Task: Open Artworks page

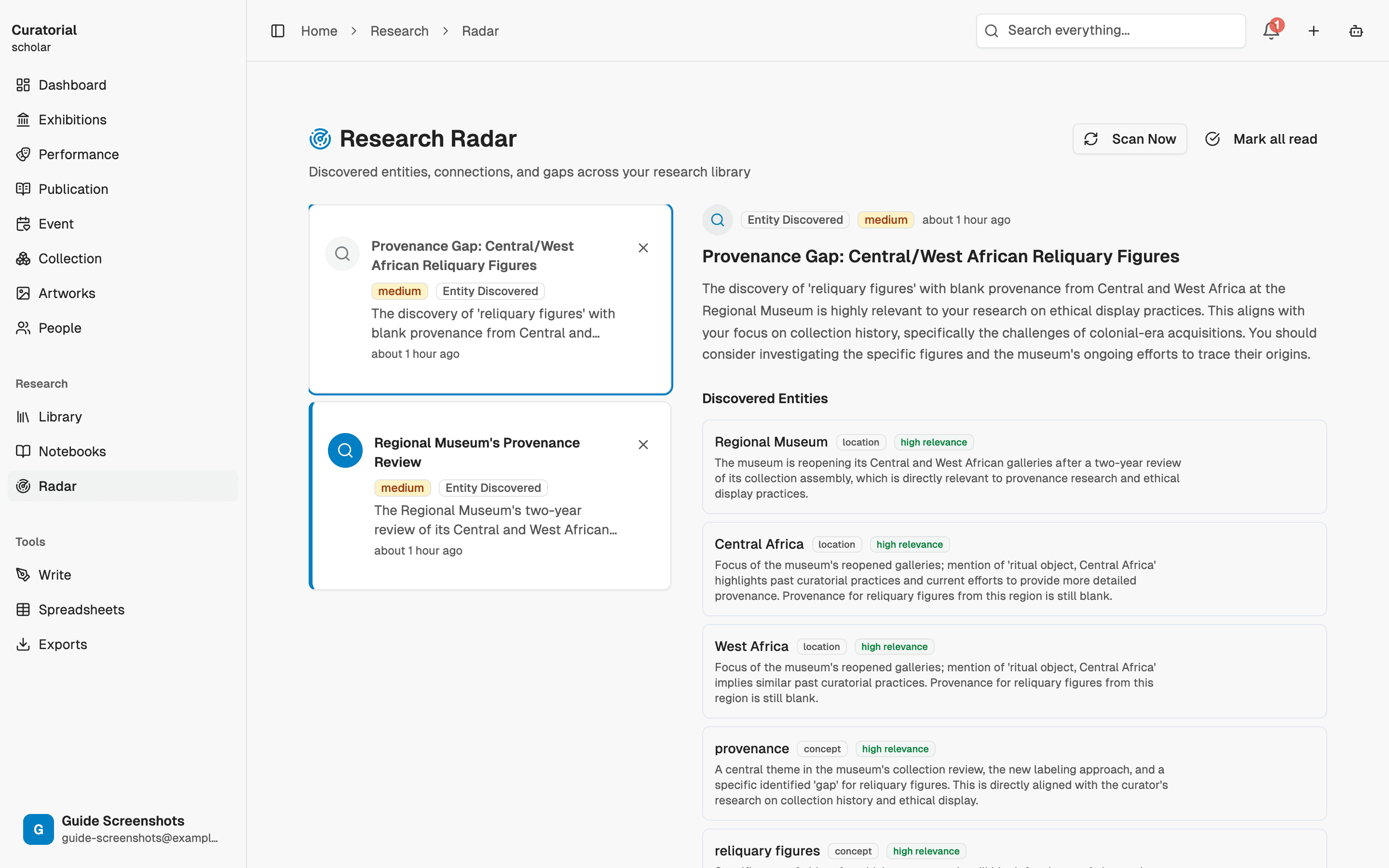Action: (x=123, y=293)
